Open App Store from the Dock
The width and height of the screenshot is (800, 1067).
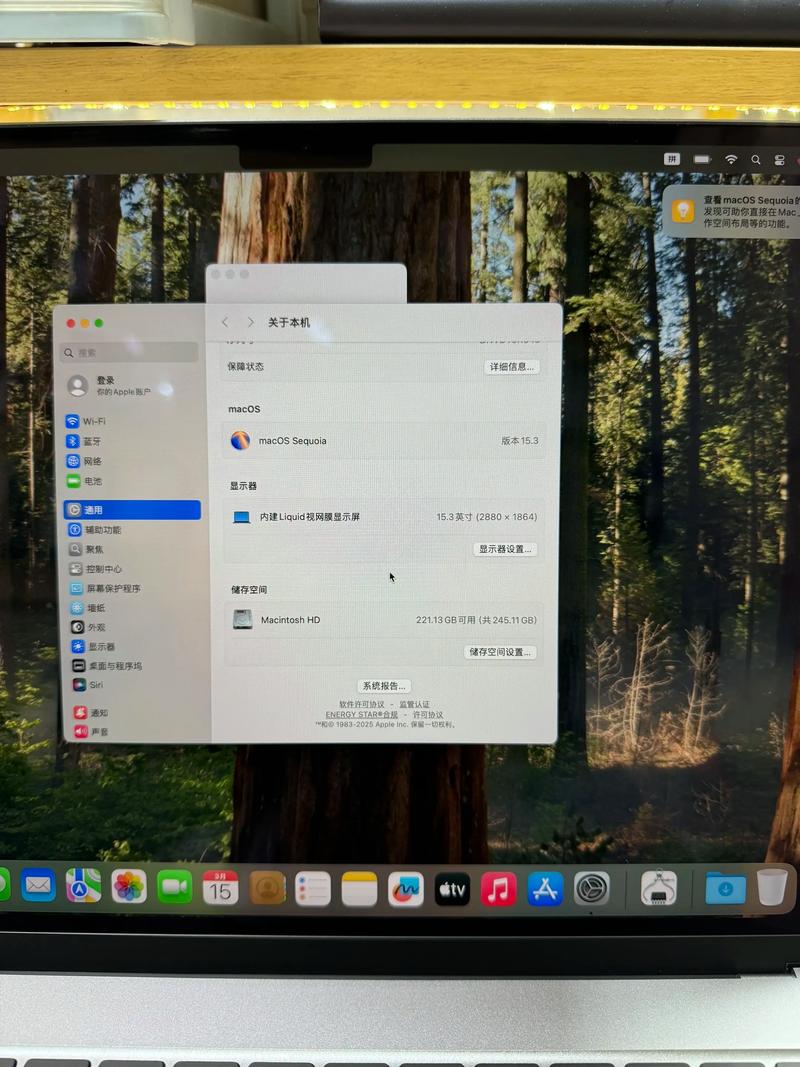click(543, 887)
